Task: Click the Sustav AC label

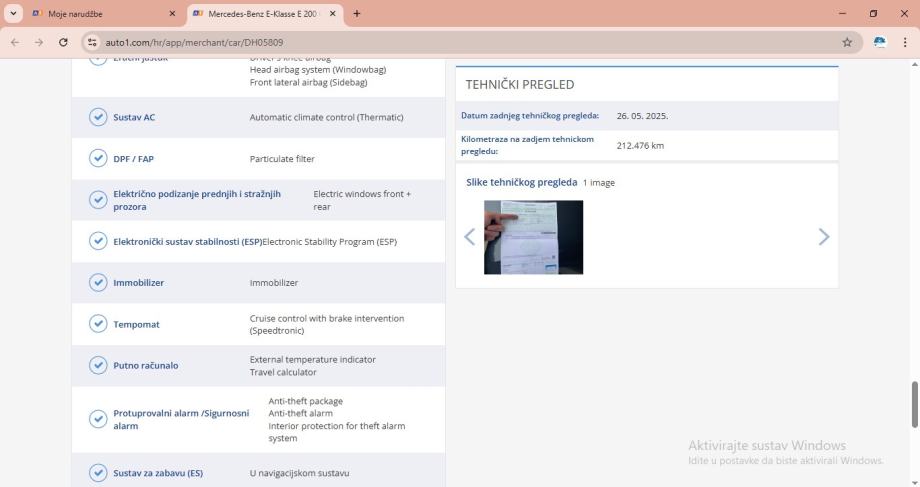Action: [134, 117]
